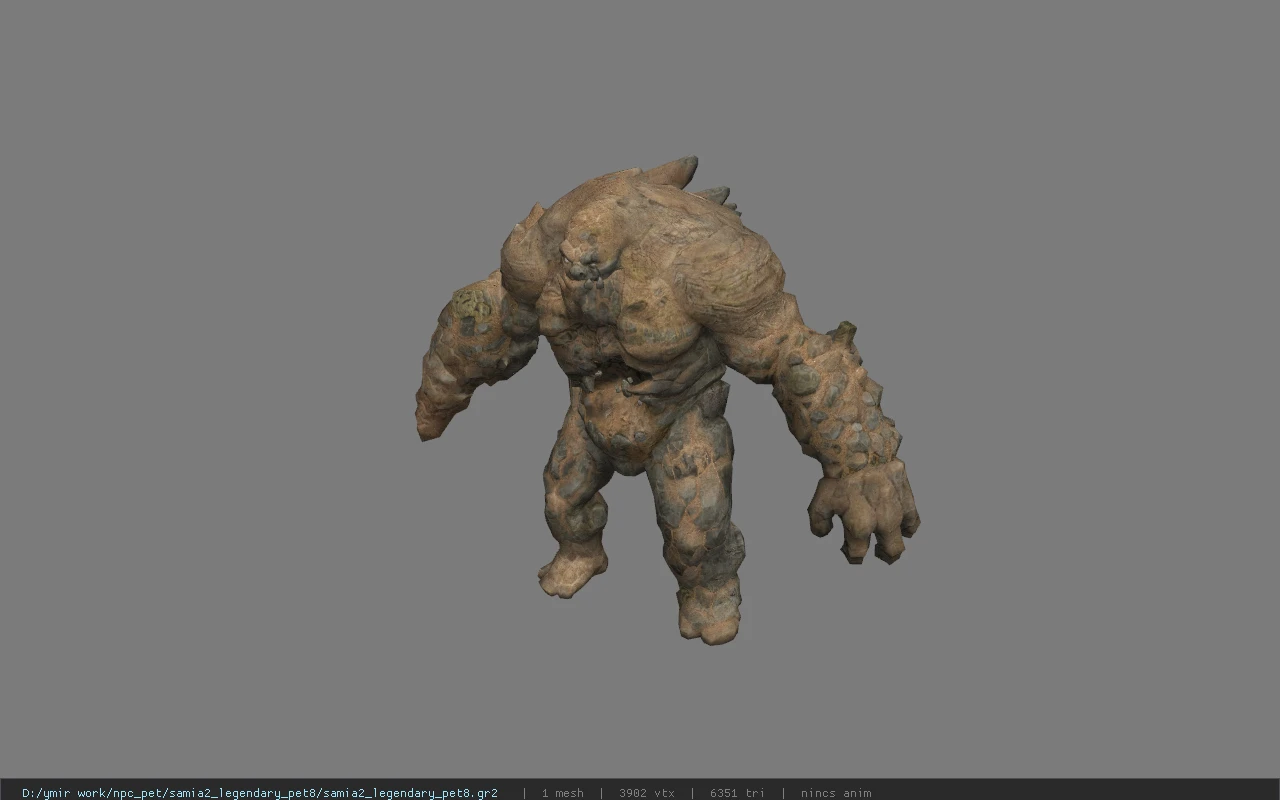Click the "6351 tri" triangle count

[737, 793]
